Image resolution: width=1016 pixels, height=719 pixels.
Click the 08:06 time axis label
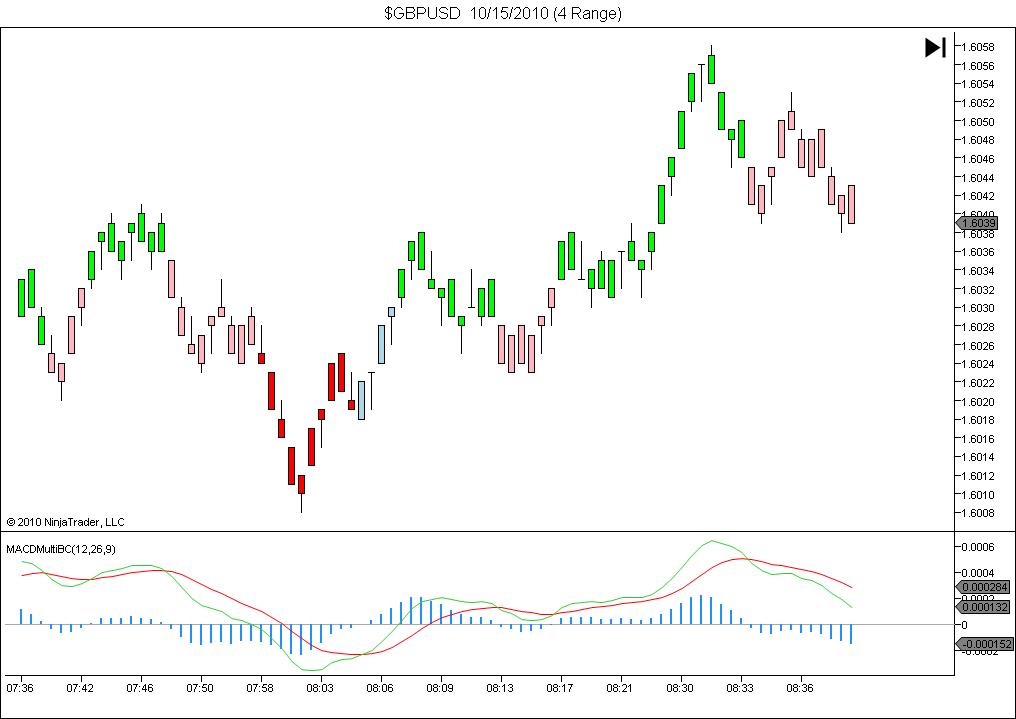380,688
